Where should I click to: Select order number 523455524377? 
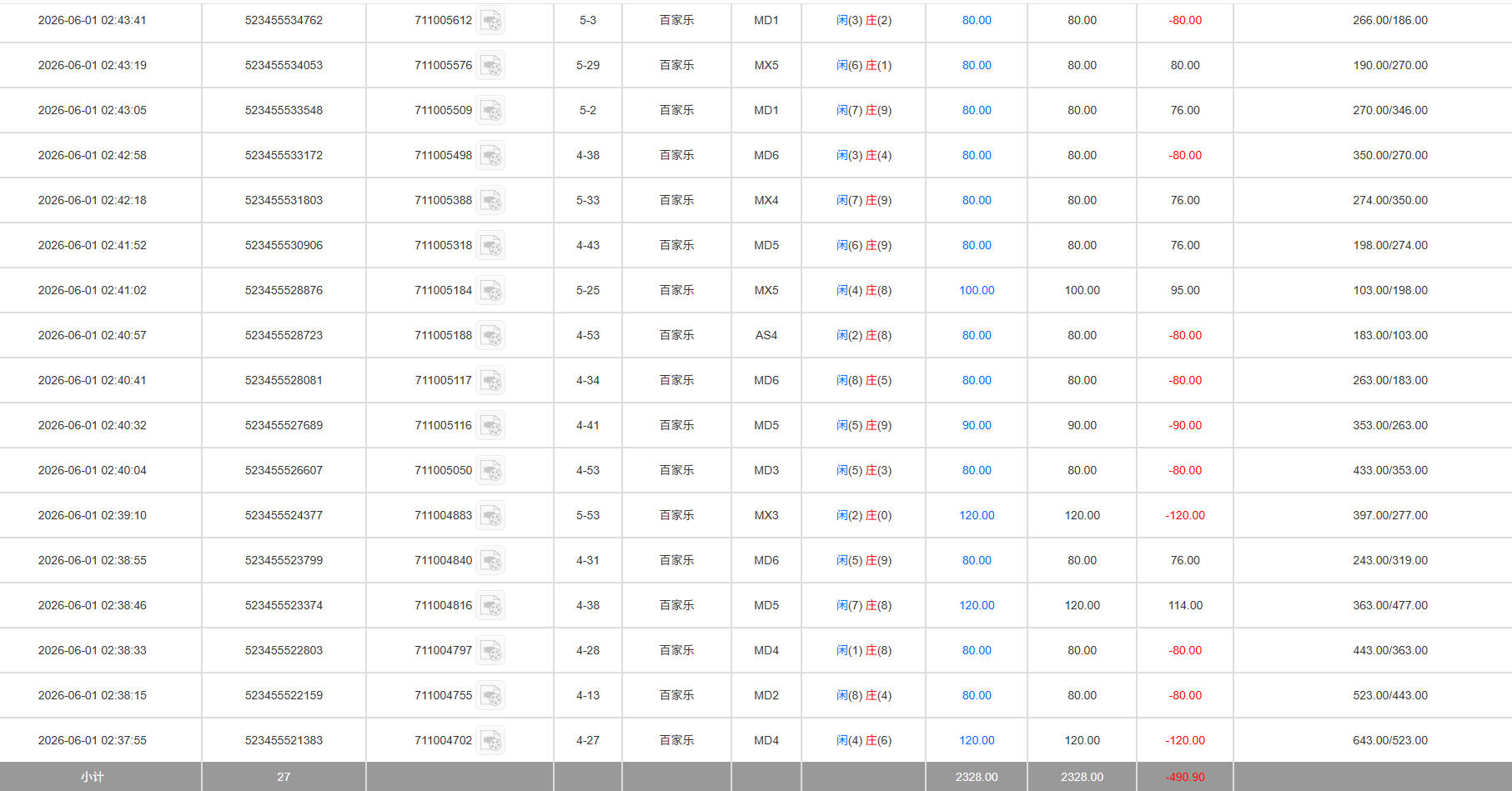tap(284, 515)
